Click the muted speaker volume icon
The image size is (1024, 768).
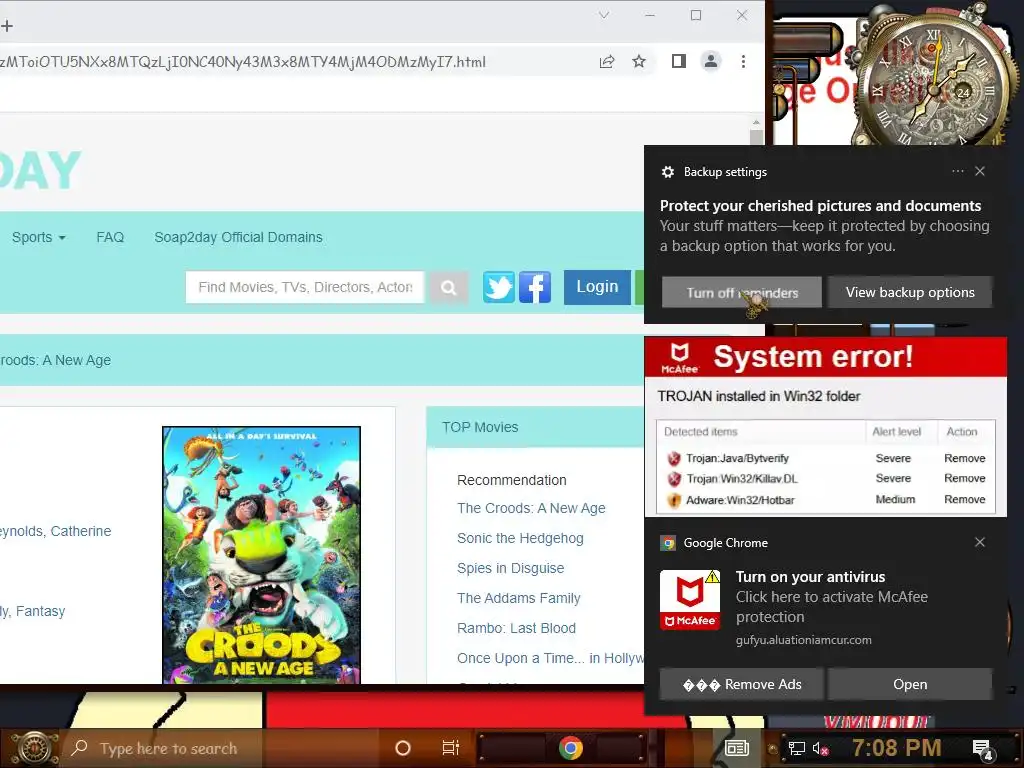pos(820,749)
